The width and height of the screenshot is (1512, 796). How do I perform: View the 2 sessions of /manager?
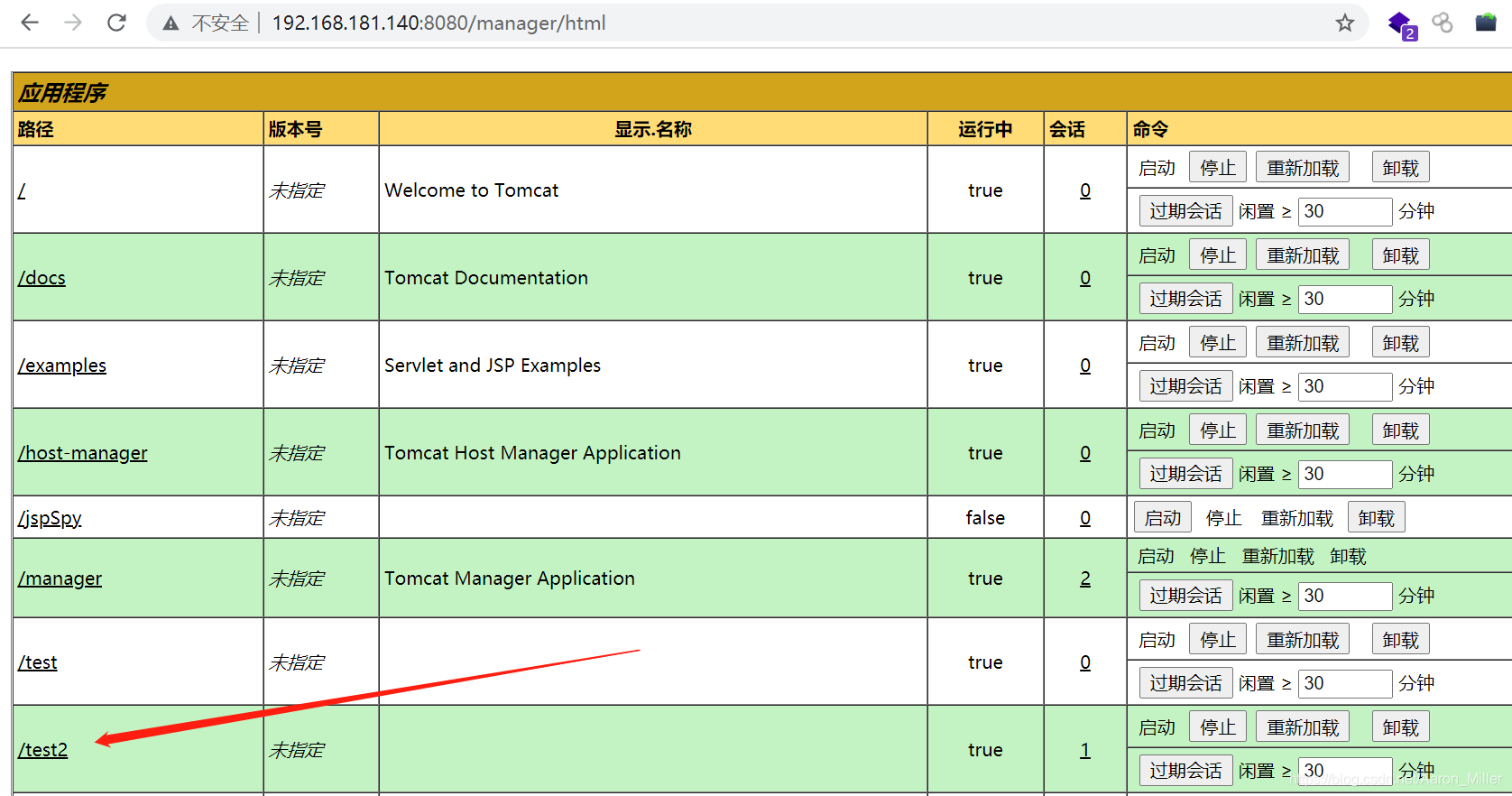point(1085,578)
